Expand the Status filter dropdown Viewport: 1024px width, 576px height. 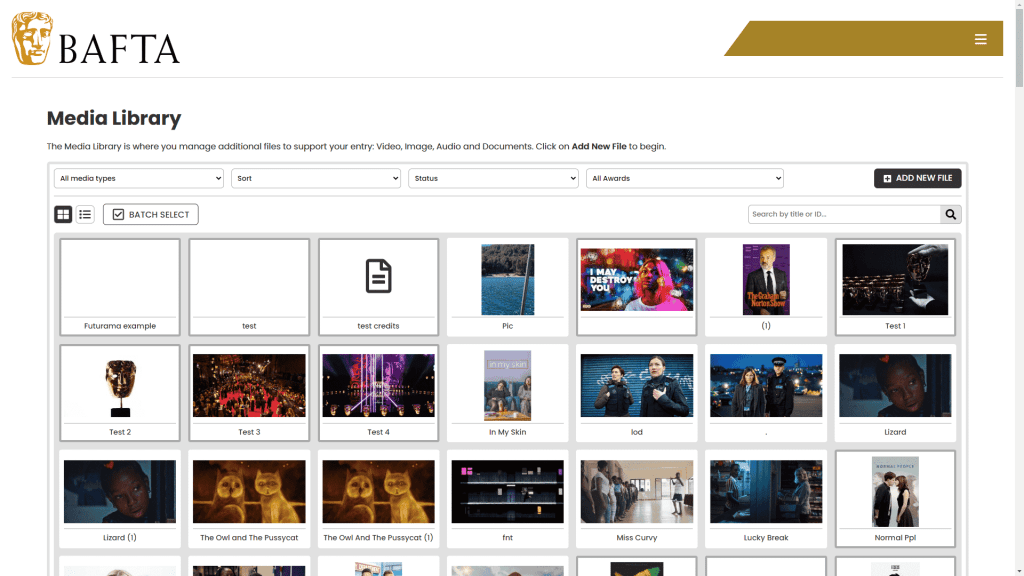click(x=493, y=178)
